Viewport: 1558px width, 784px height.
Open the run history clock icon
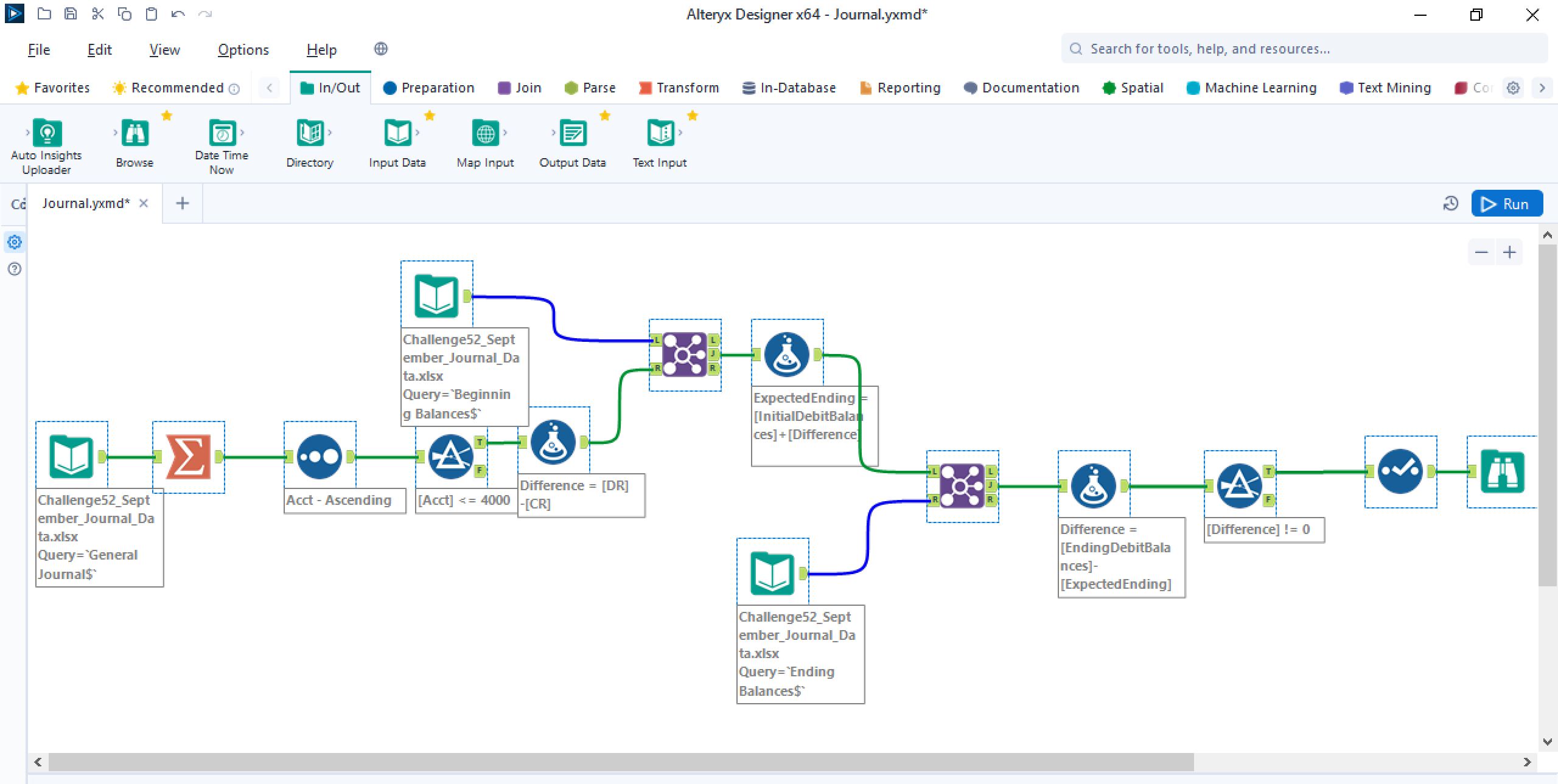[1450, 204]
